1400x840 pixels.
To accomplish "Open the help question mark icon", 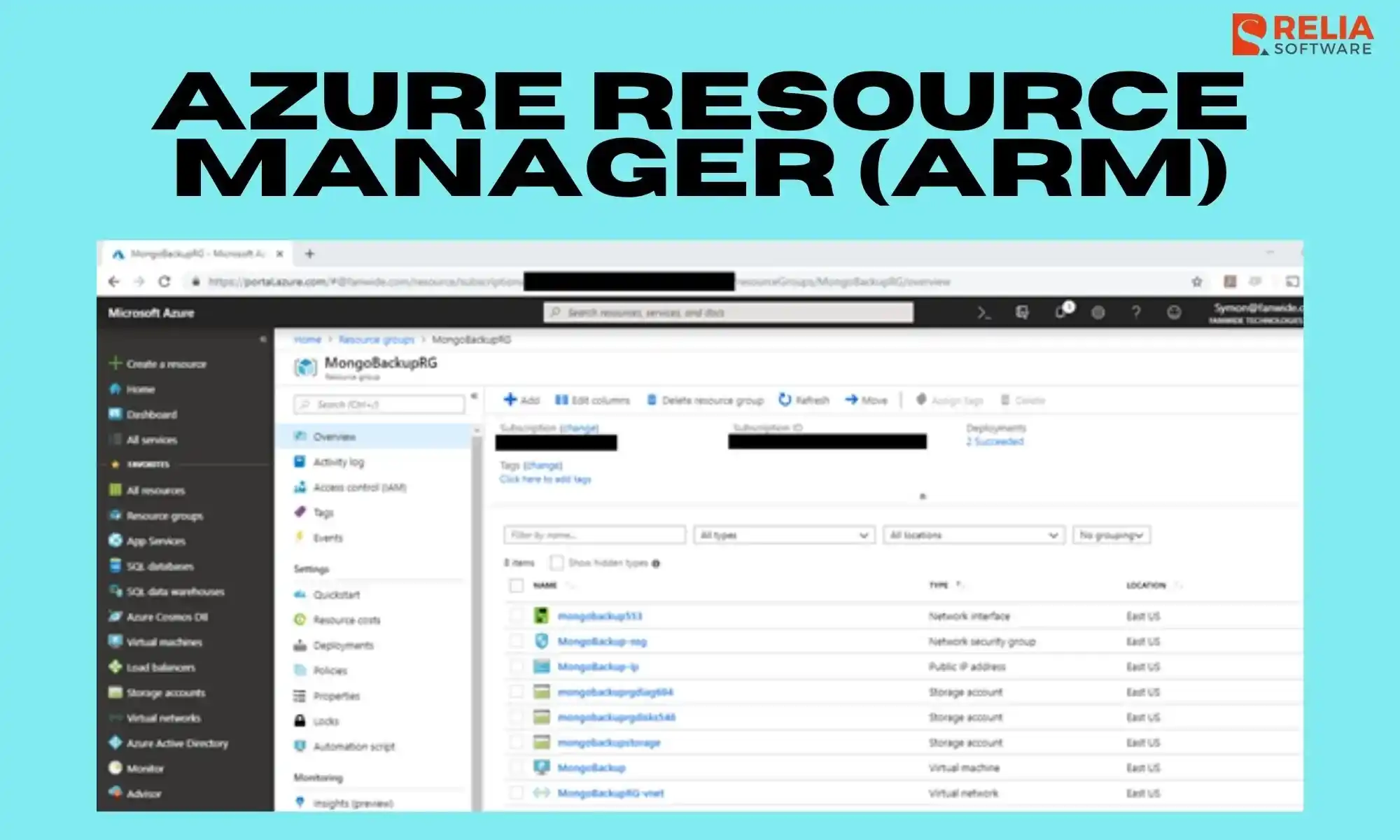I will pyautogui.click(x=1136, y=312).
